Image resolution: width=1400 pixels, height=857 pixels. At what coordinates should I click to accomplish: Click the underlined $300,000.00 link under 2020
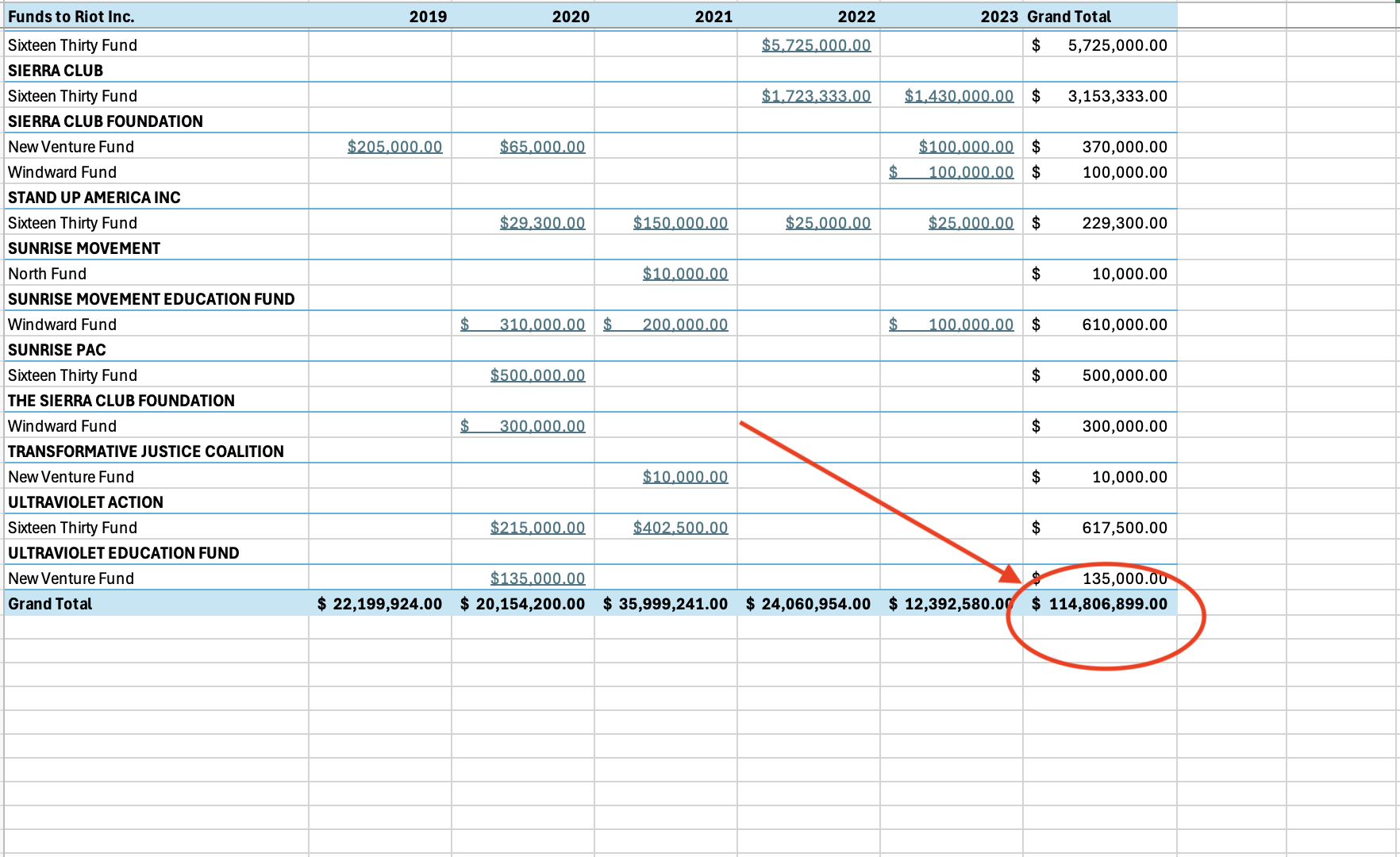pyautogui.click(x=522, y=426)
